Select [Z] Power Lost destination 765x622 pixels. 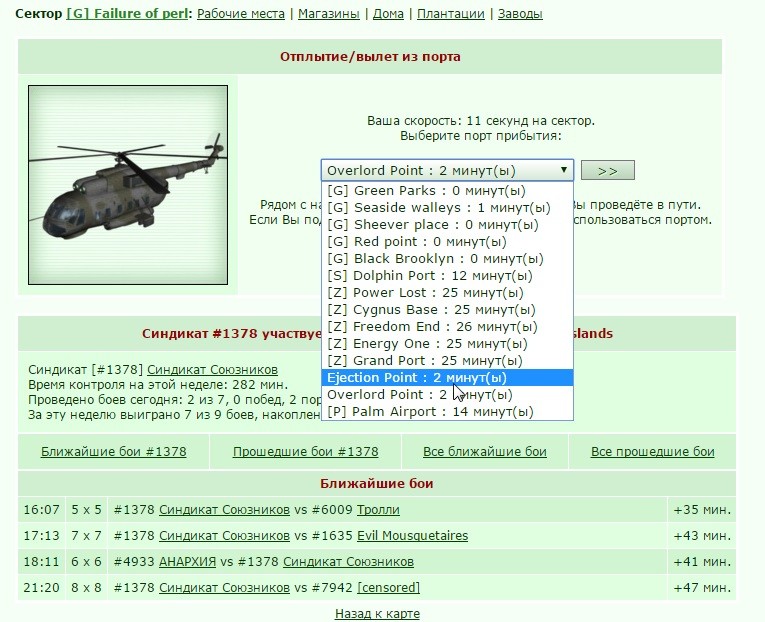tap(447, 293)
